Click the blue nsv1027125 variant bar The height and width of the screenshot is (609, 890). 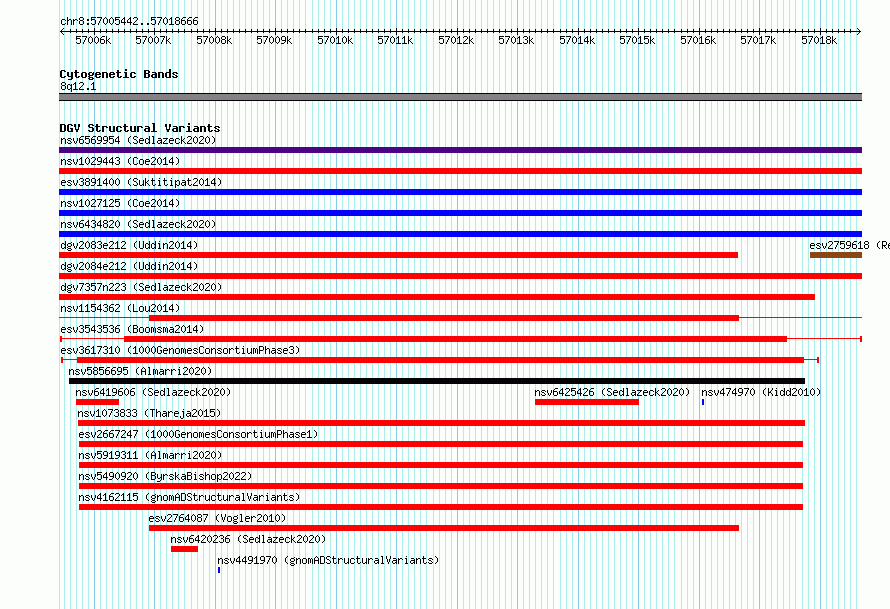[460, 213]
